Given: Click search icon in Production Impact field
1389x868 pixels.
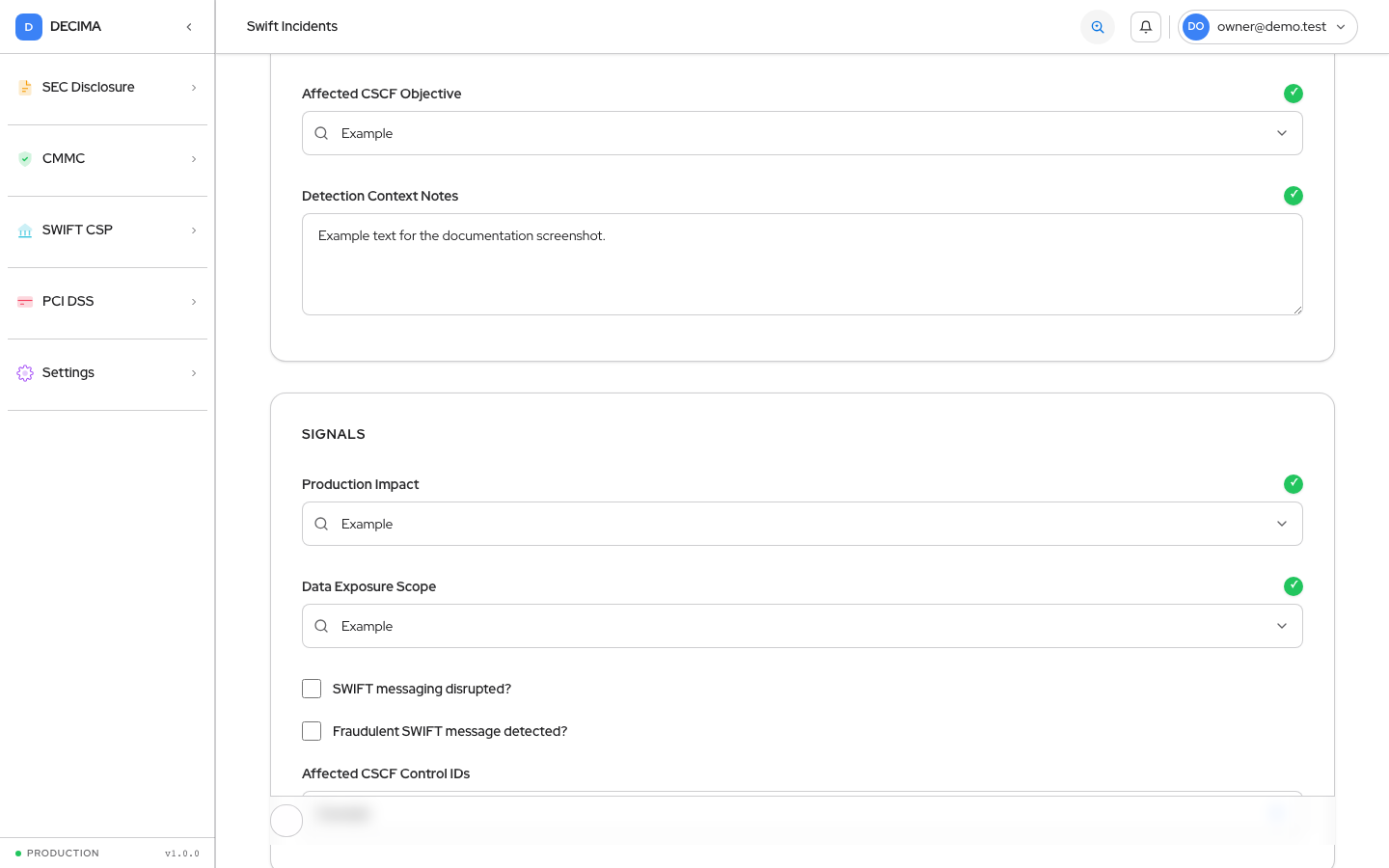Looking at the screenshot, I should [x=321, y=524].
